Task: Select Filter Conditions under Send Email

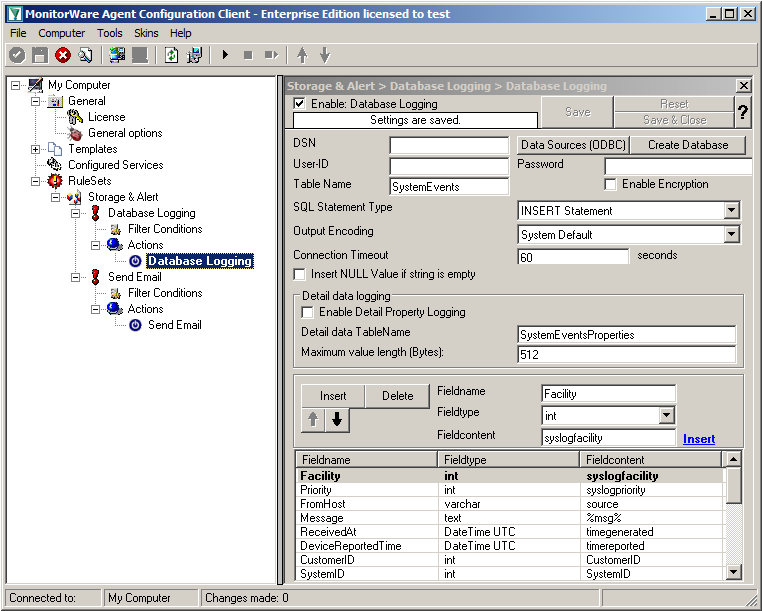Action: pos(165,293)
